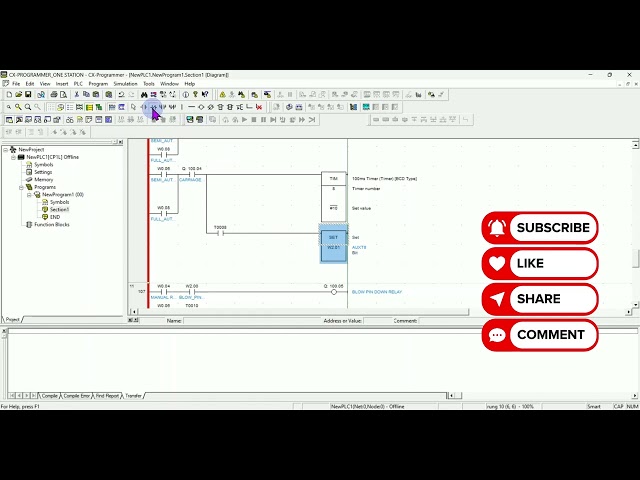This screenshot has width=640, height=480.
Task: Collapse the NewProgram1 (00) node
Action: tap(29, 195)
